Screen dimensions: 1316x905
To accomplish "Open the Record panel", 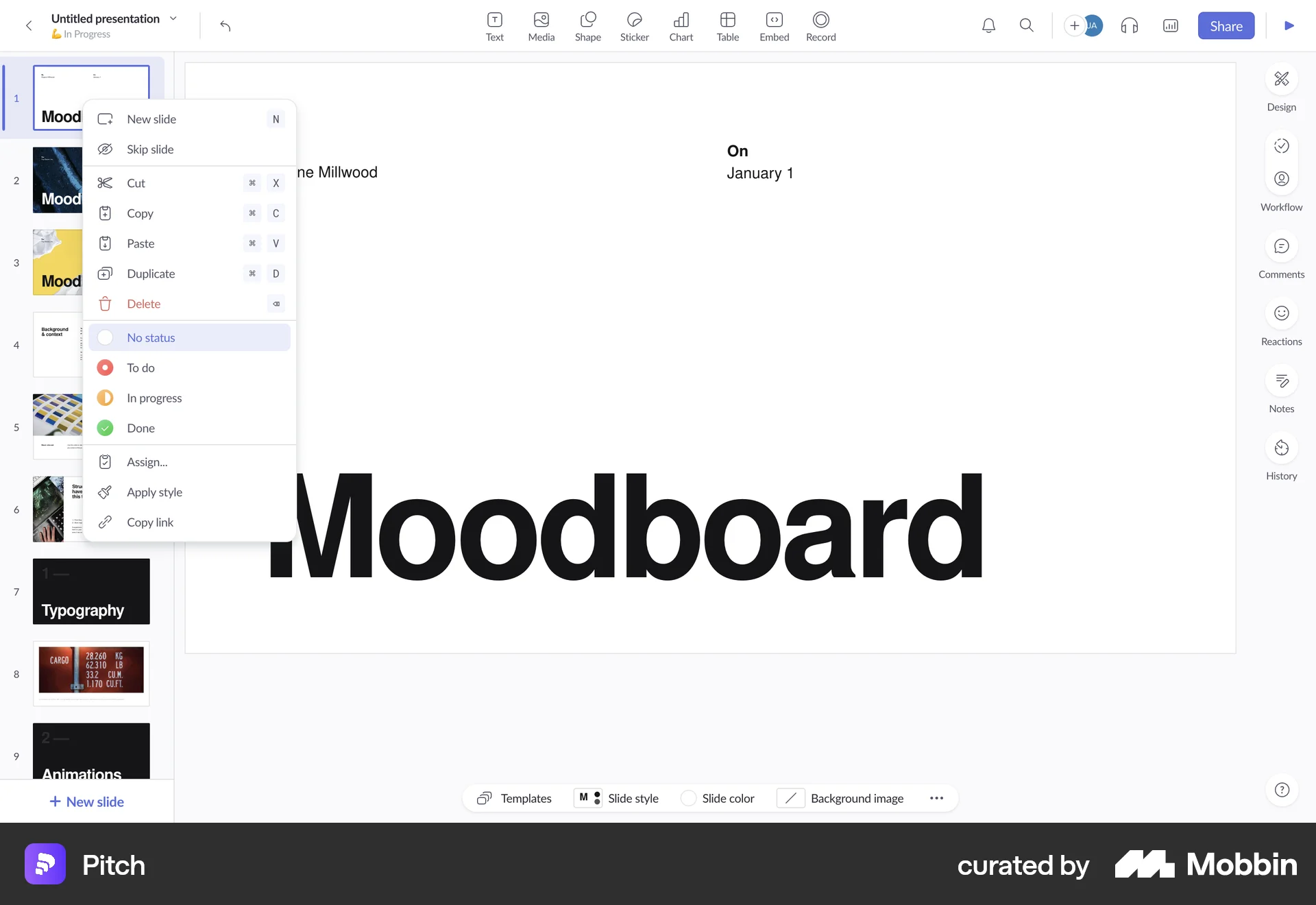I will tap(820, 25).
